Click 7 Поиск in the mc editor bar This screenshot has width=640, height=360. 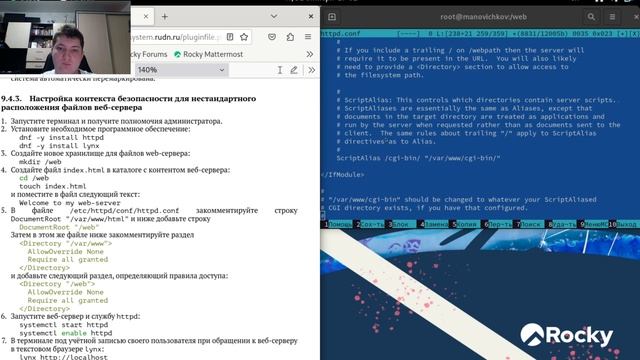coord(530,224)
